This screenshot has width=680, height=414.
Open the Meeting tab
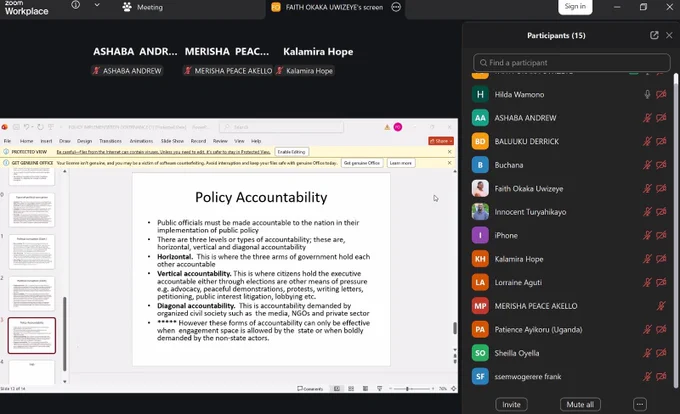click(142, 7)
